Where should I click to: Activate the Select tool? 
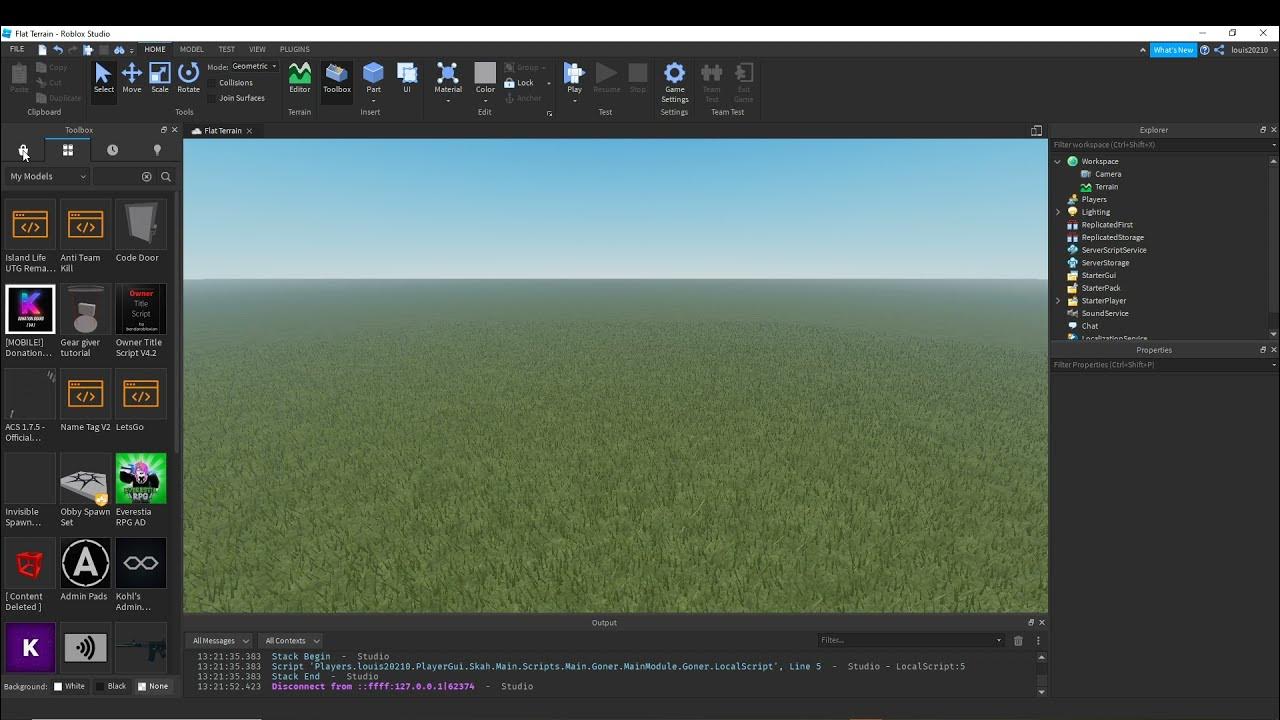tap(104, 78)
